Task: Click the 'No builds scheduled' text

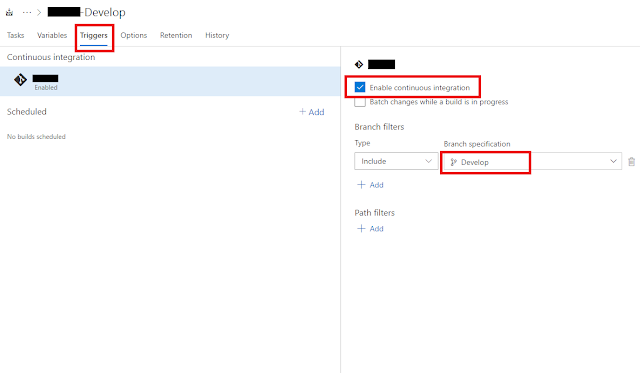Action: [x=36, y=137]
